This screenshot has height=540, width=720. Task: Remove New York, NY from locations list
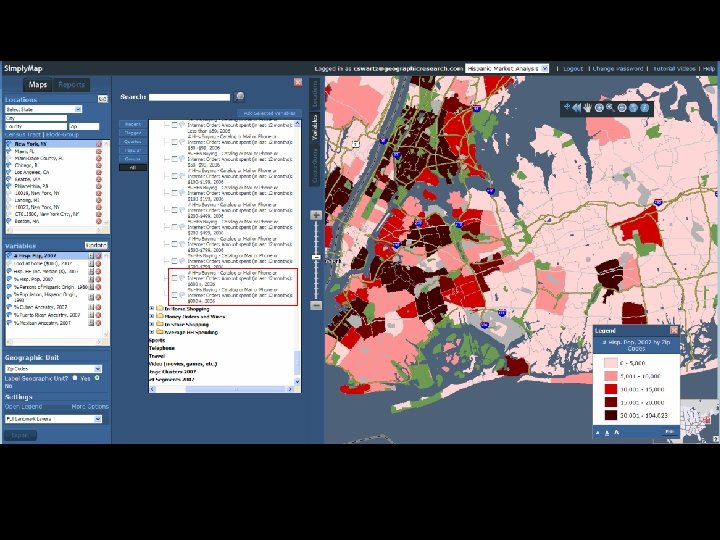98,144
